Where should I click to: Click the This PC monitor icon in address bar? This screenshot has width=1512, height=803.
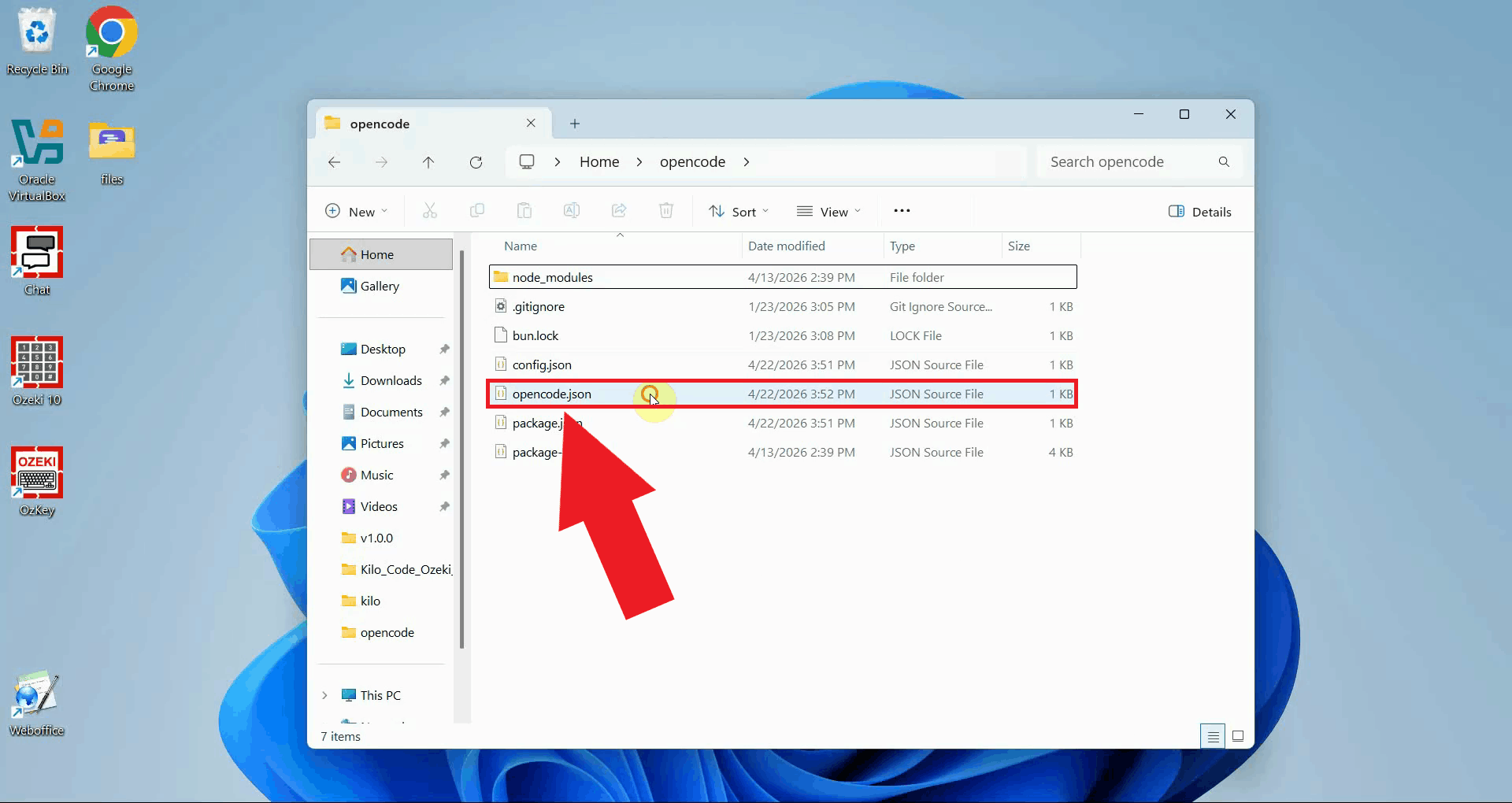coord(527,162)
